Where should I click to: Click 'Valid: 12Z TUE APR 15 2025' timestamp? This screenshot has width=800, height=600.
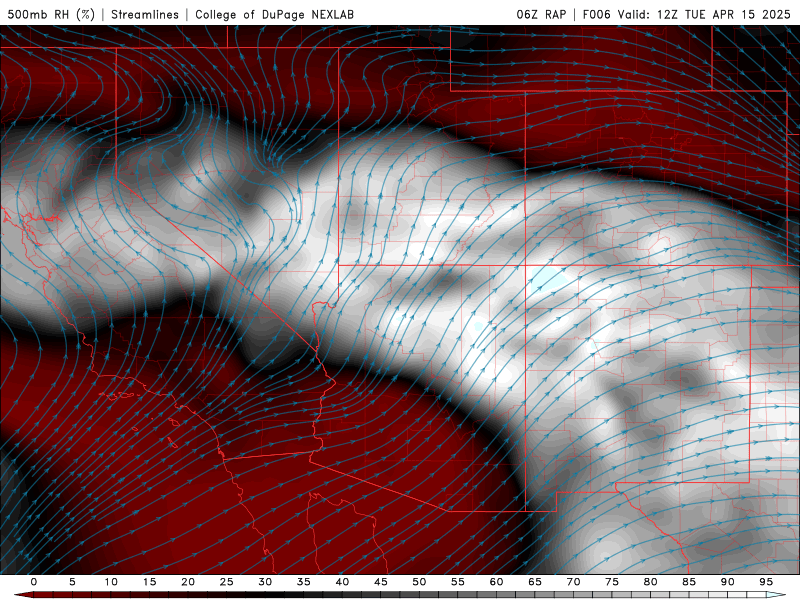pos(704,14)
